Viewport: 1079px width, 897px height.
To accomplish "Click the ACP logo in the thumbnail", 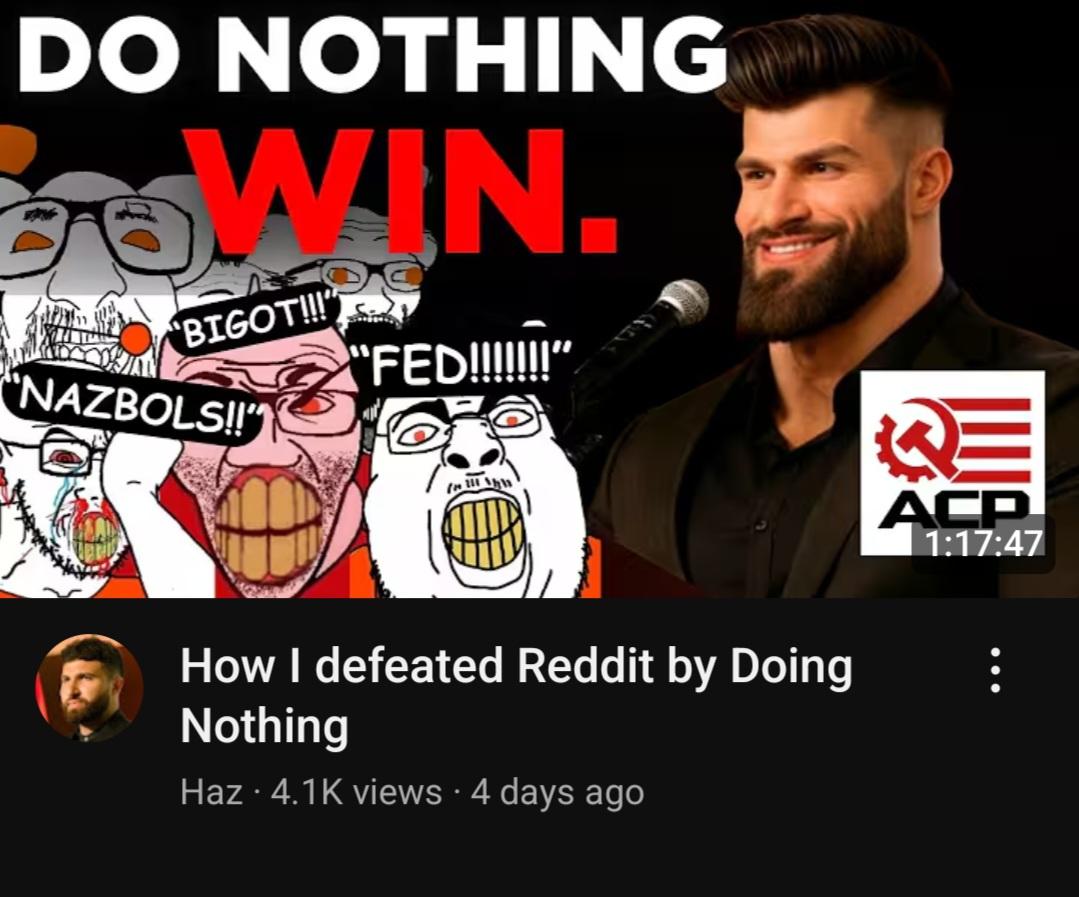I will tap(952, 462).
